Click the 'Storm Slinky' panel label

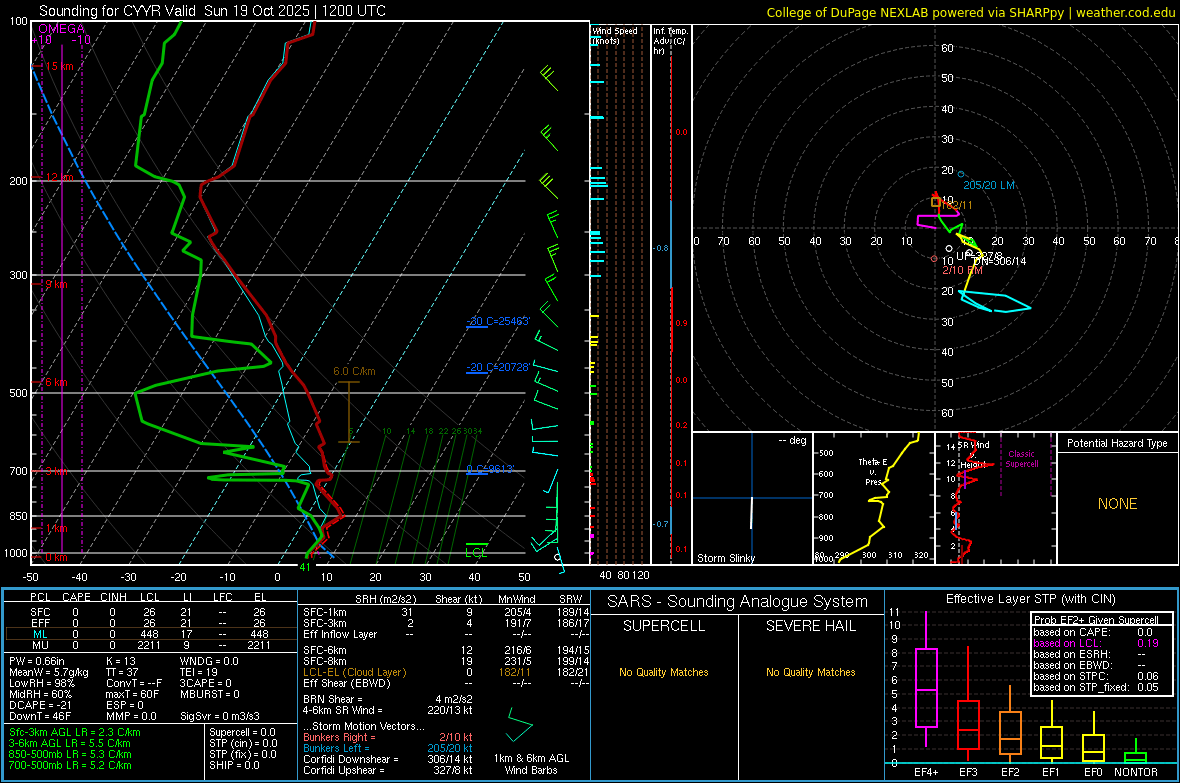pos(725,558)
